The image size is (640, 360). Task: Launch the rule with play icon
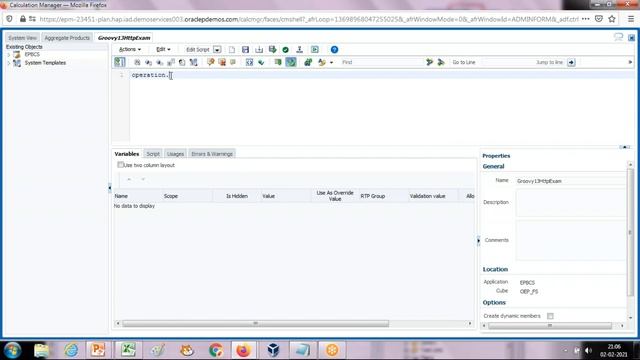coord(315,50)
